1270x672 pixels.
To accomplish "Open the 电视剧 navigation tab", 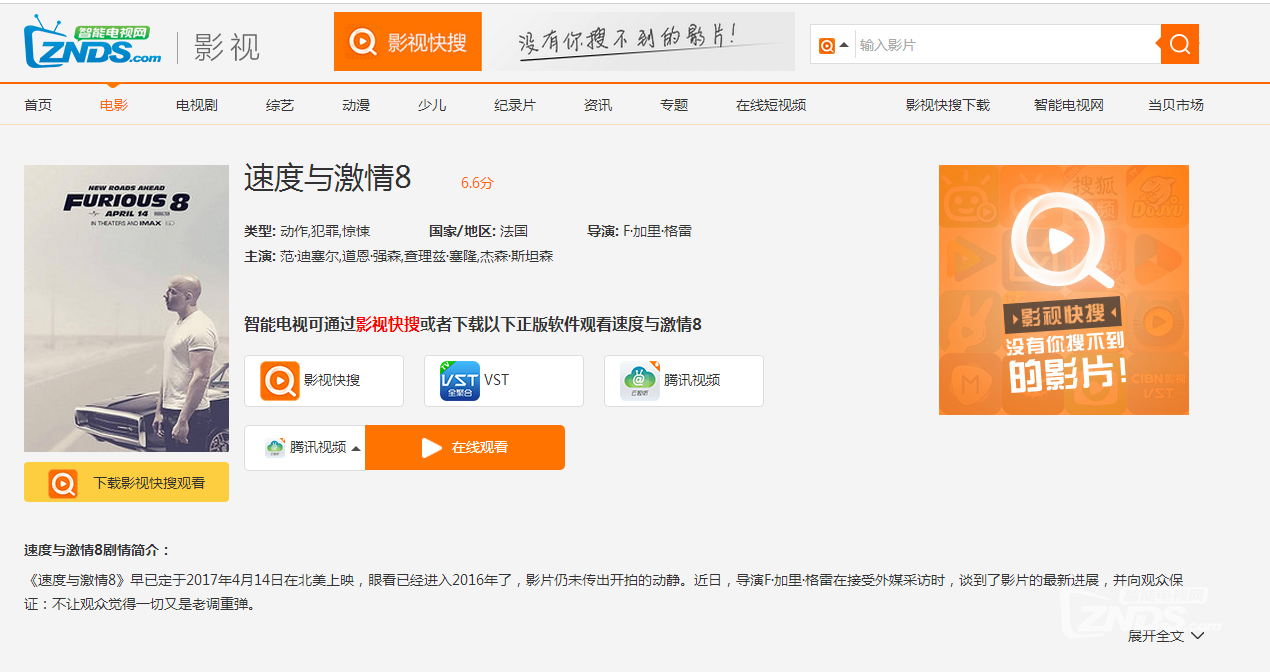I will coord(197,105).
